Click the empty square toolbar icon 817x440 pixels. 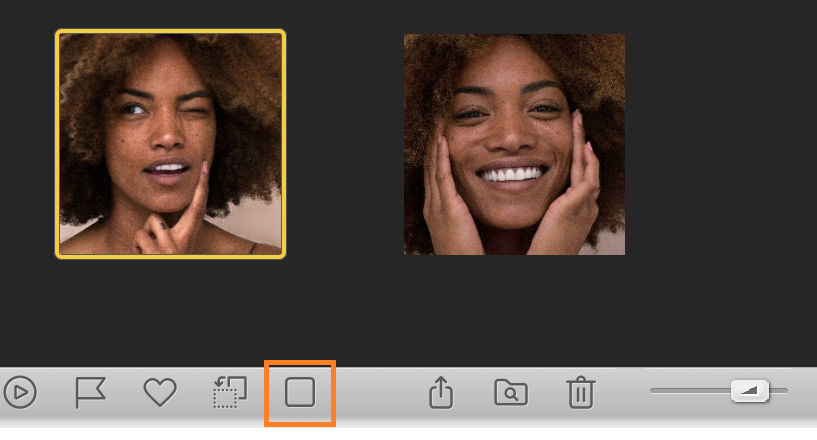300,392
